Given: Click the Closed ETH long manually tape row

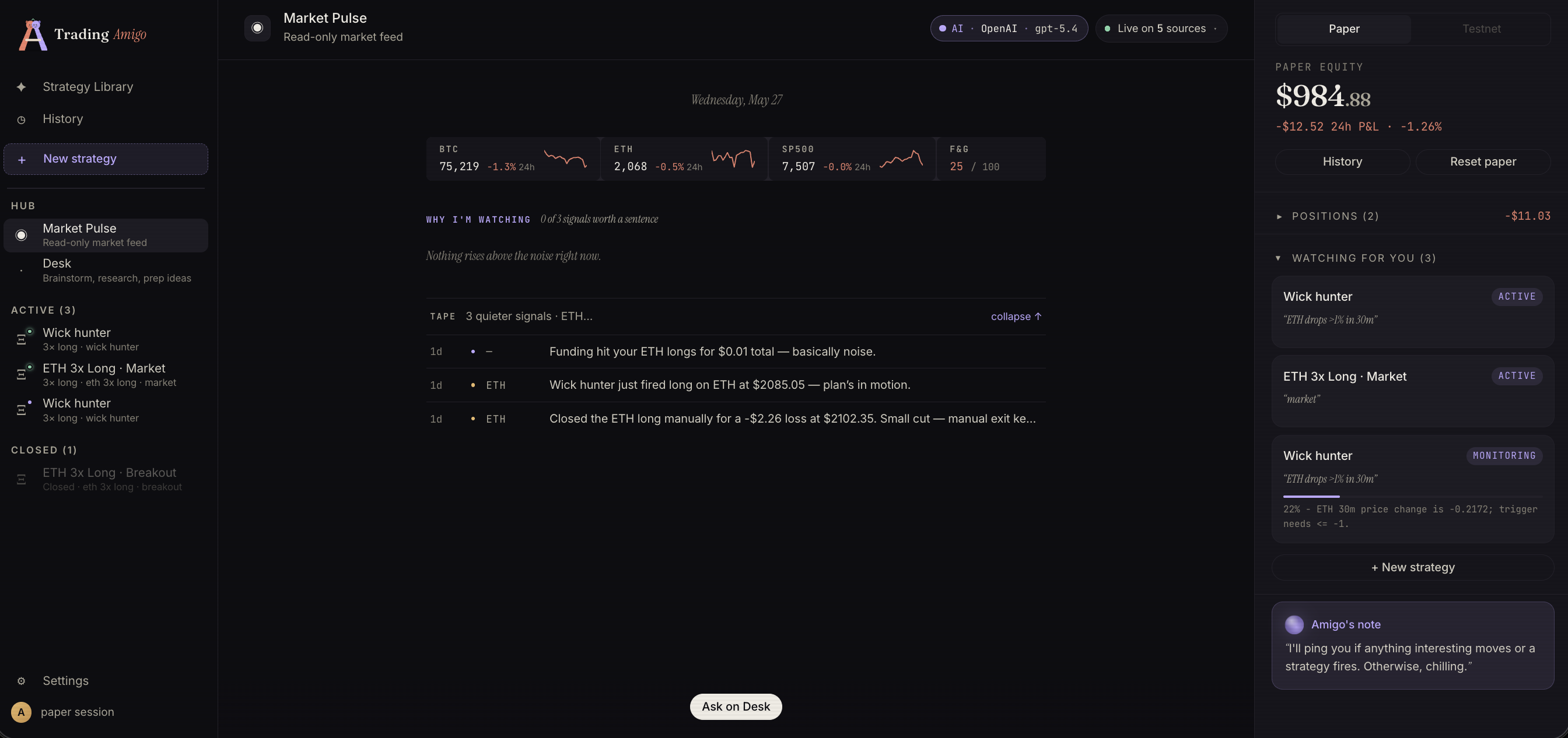Looking at the screenshot, I should pos(736,419).
